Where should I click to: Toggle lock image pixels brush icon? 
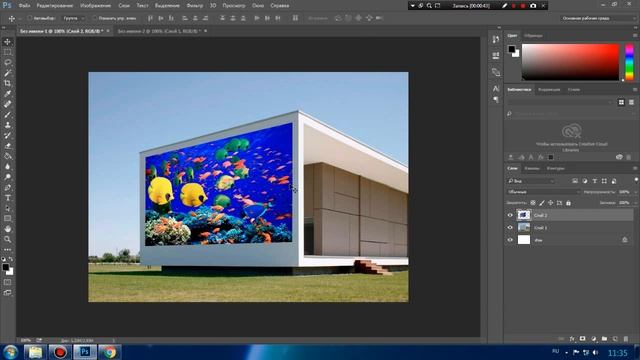pyautogui.click(x=542, y=203)
